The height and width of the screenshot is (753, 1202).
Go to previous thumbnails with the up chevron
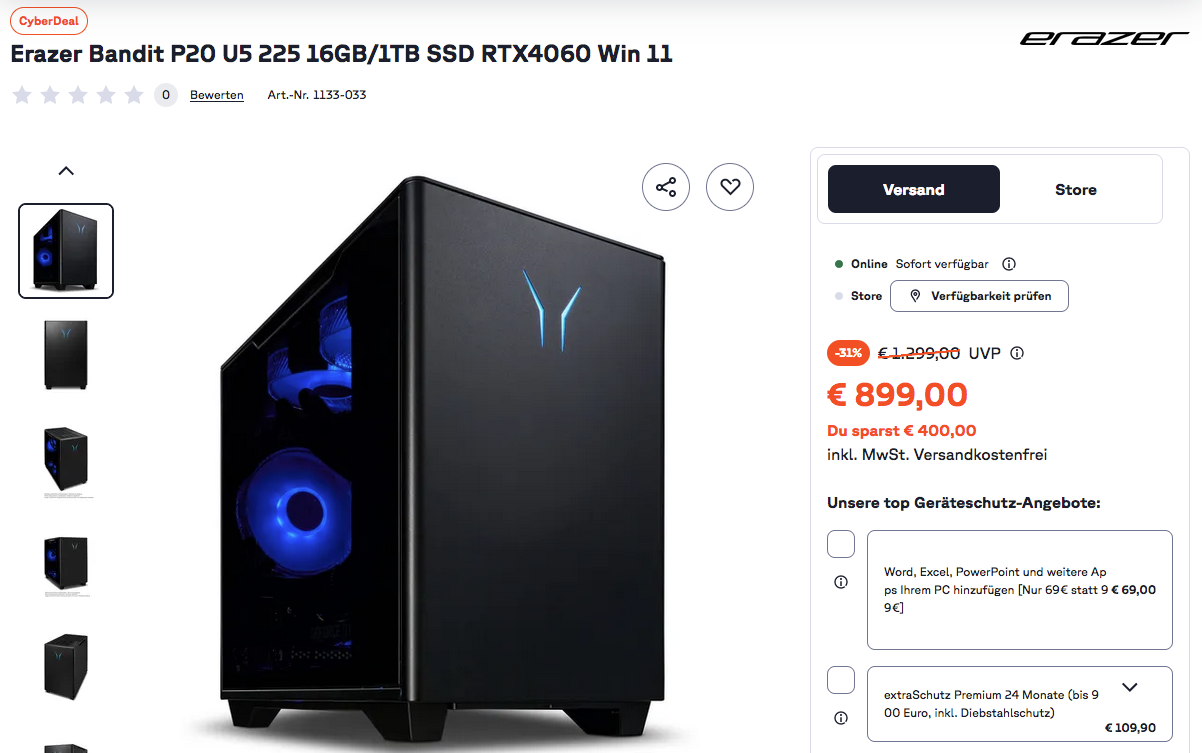pyautogui.click(x=66, y=171)
